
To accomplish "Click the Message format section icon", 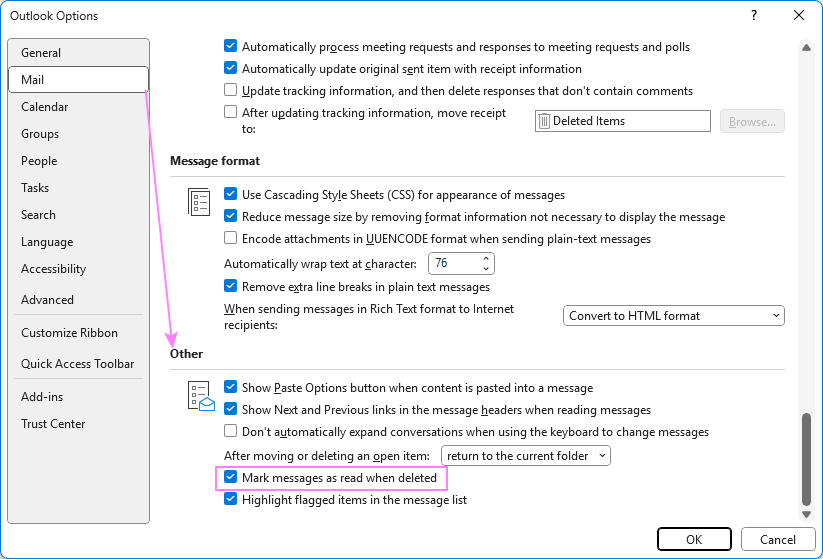I will coord(199,202).
